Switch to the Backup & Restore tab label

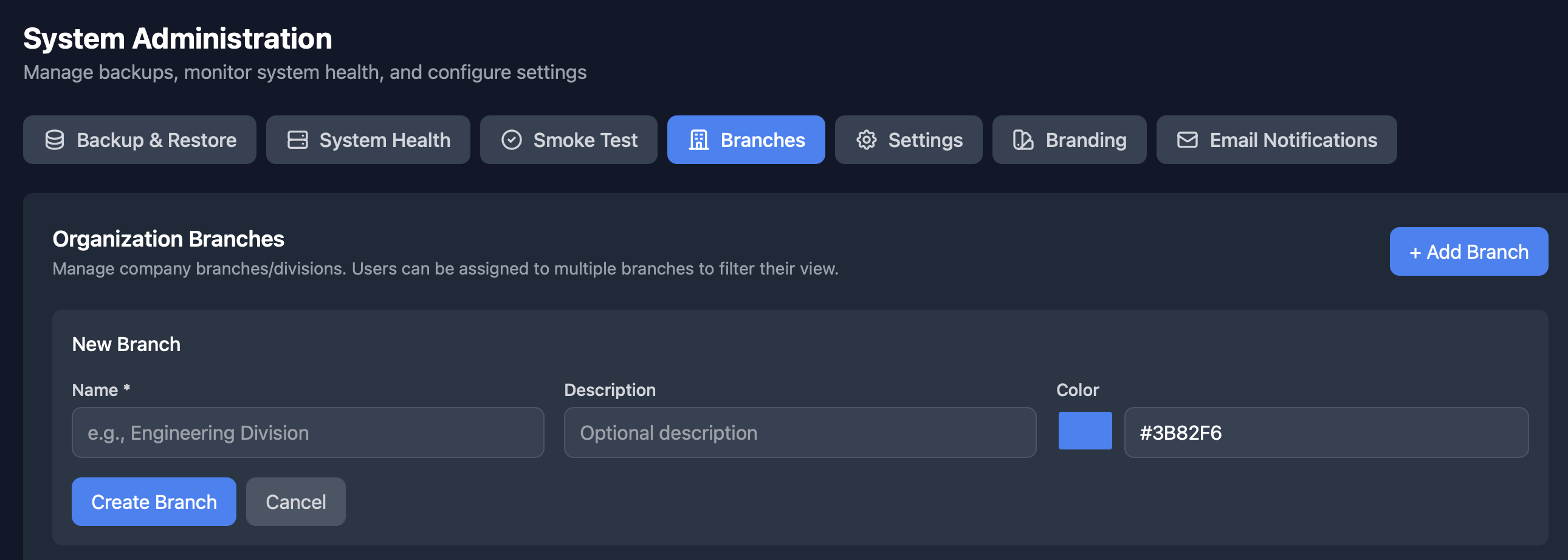coord(156,140)
